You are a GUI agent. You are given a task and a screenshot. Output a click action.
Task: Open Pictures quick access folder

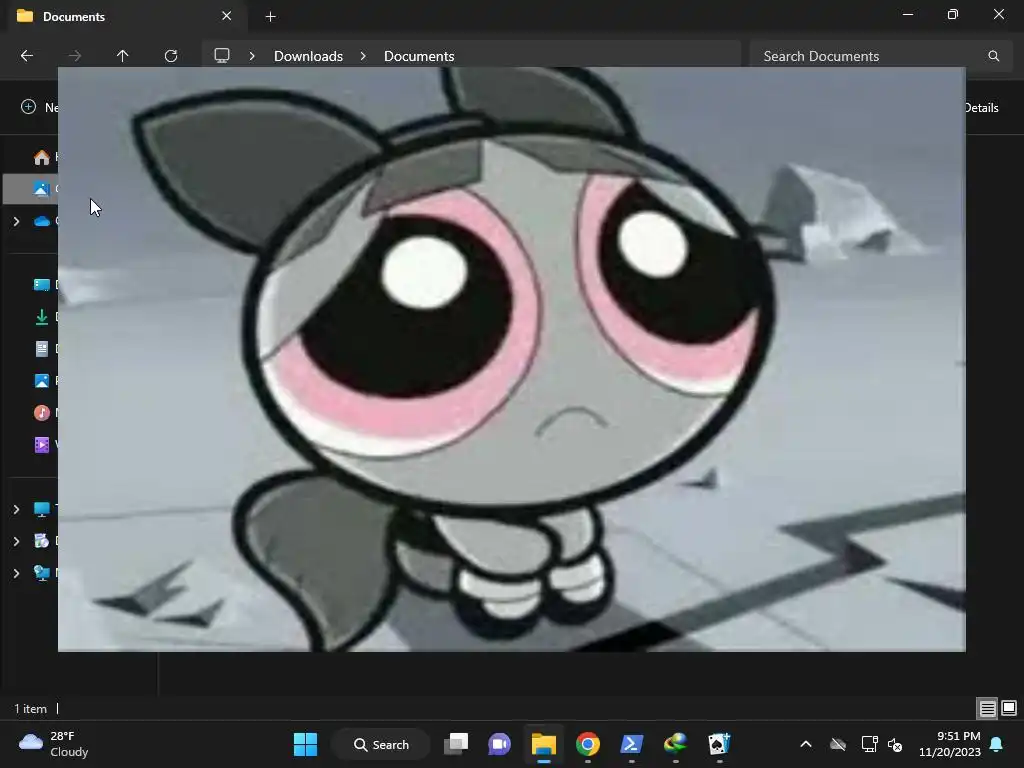click(42, 381)
